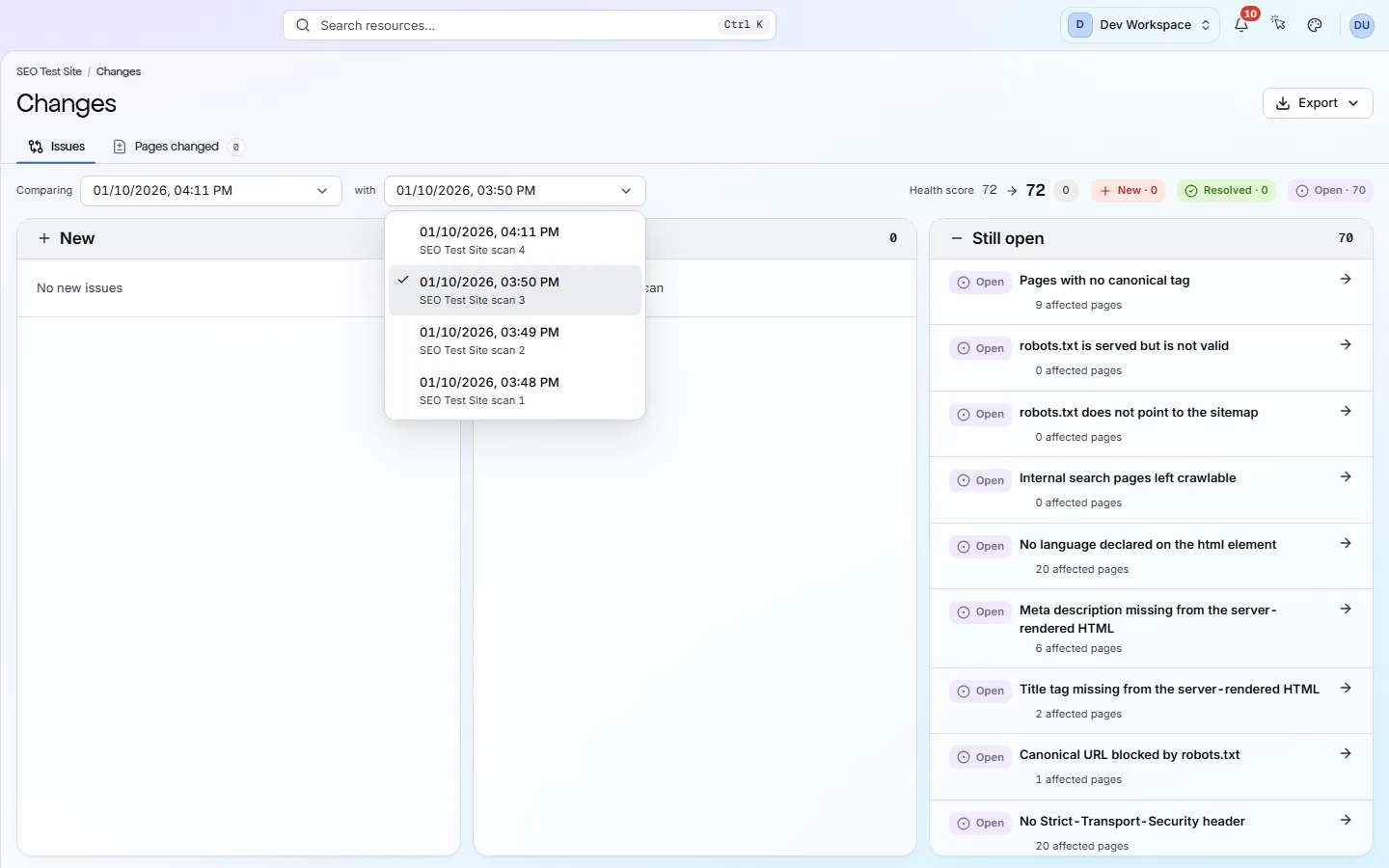The image size is (1389, 868).
Task: Open the 'Pages with no canonical tag' issue
Action: 1104,281
